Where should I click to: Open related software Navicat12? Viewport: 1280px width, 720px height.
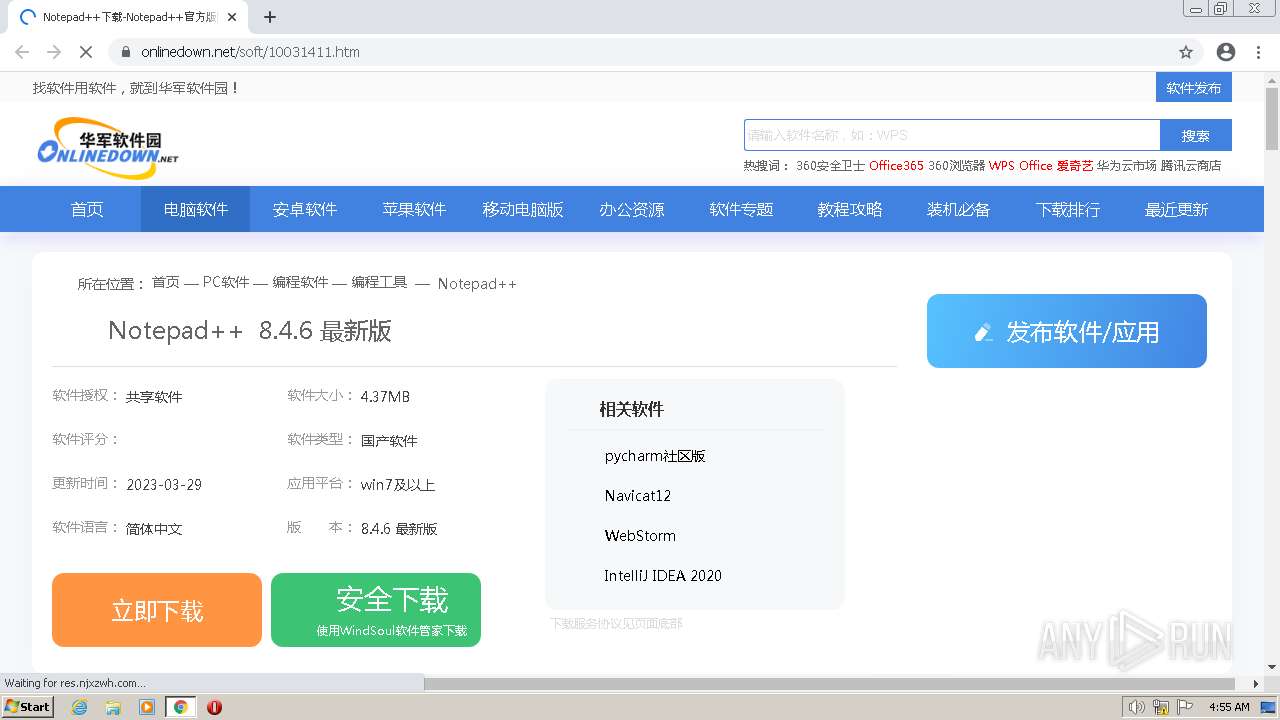pos(638,496)
